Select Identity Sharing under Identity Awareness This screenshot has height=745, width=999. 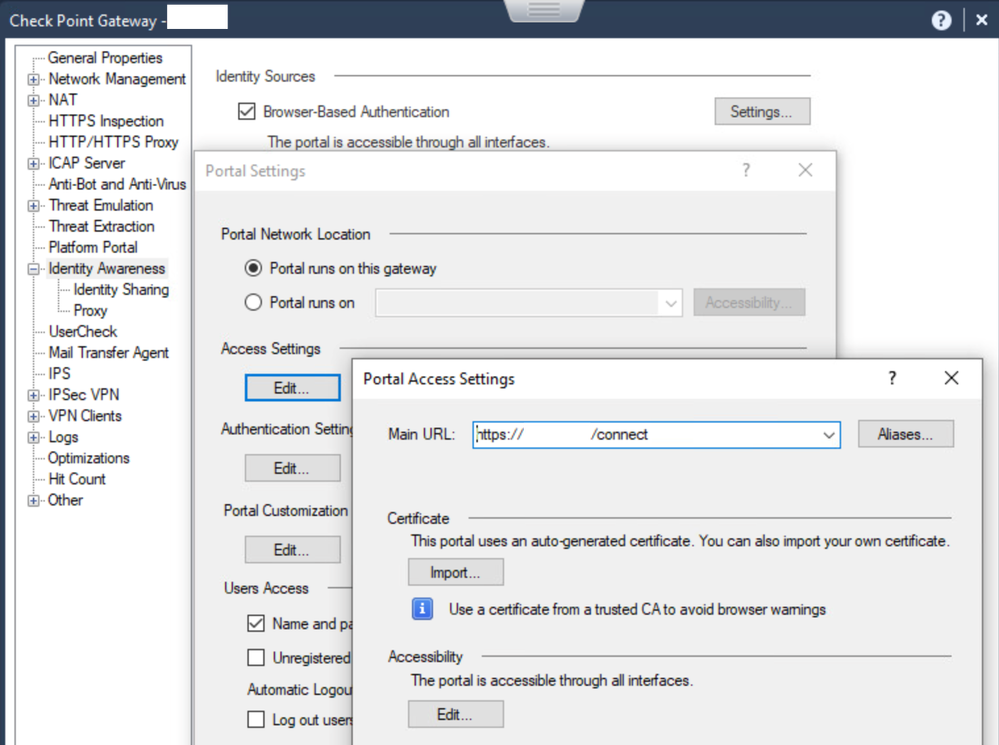[x=121, y=289]
